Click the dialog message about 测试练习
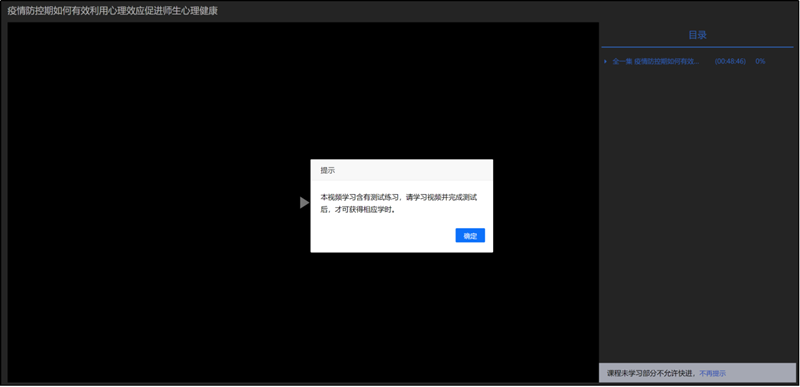 click(x=398, y=202)
